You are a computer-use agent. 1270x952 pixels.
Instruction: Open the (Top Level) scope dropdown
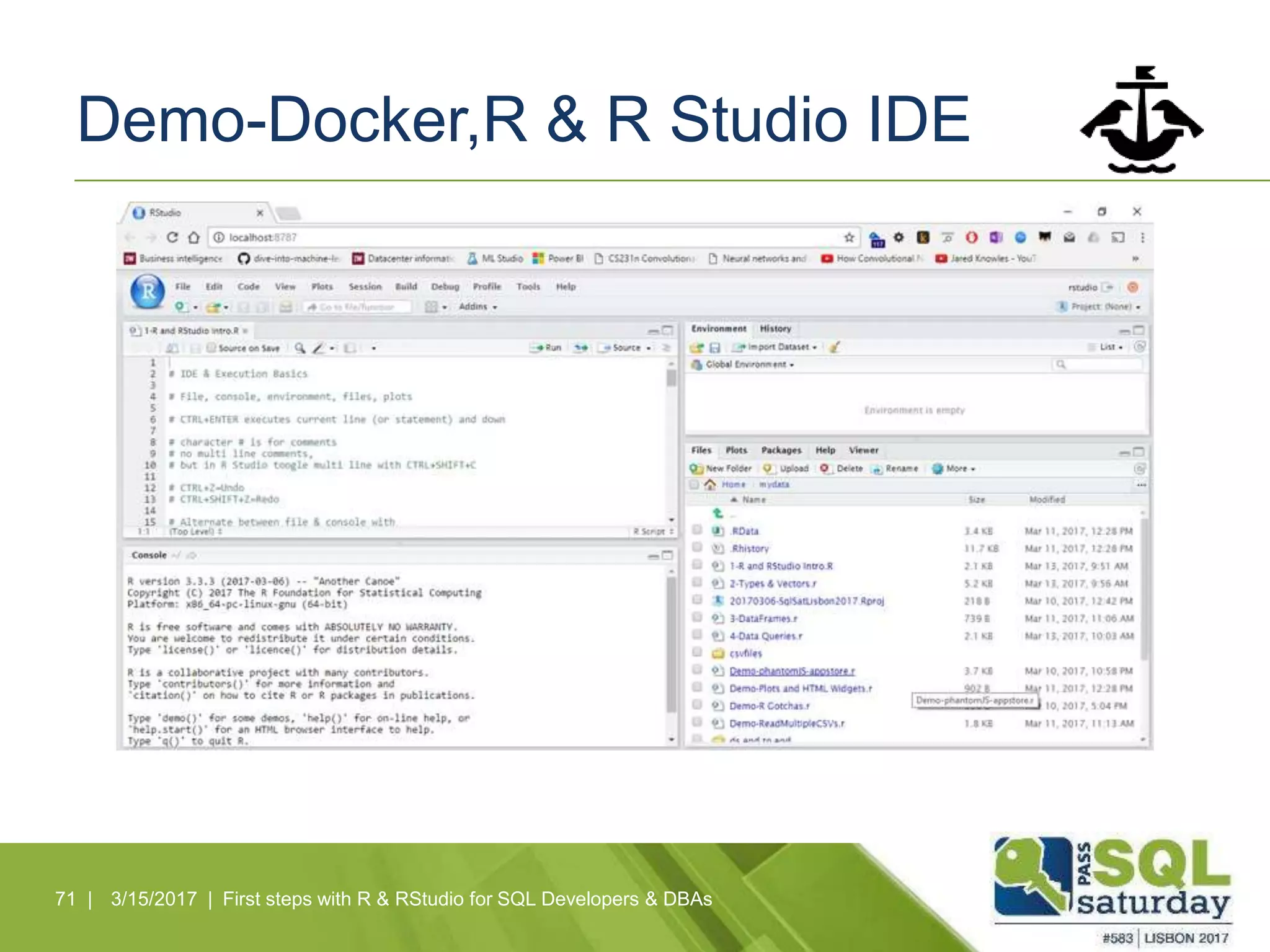coord(195,531)
